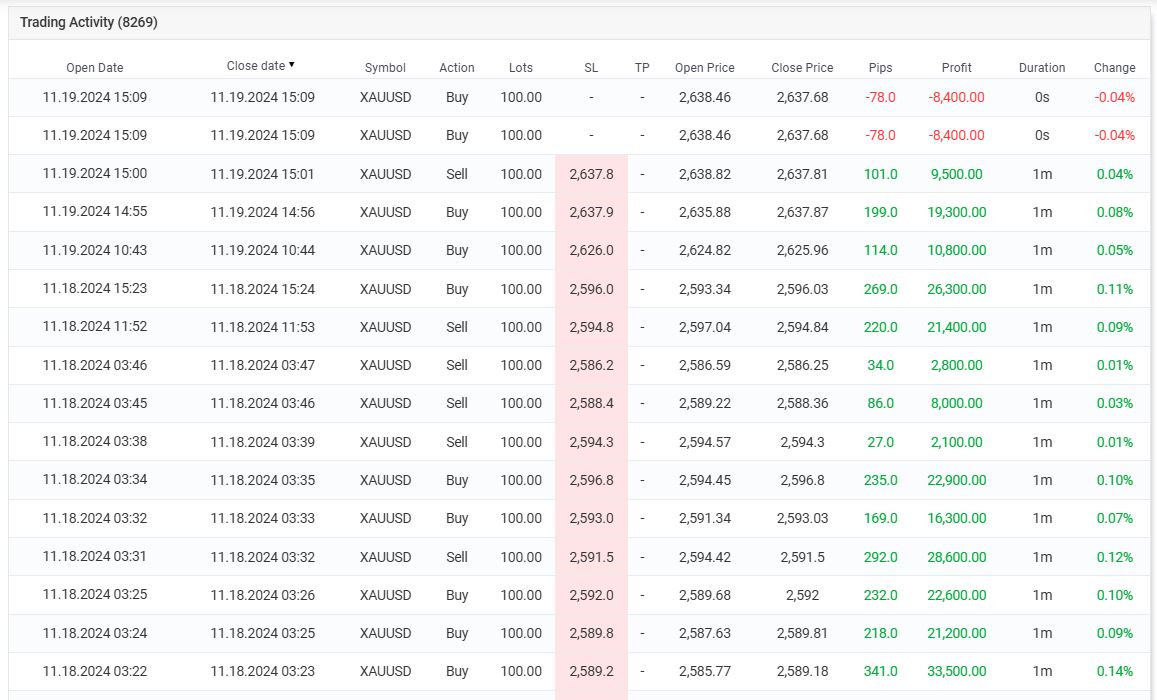Sort by the Change column header
The image size is (1157, 700).
pyautogui.click(x=1114, y=68)
